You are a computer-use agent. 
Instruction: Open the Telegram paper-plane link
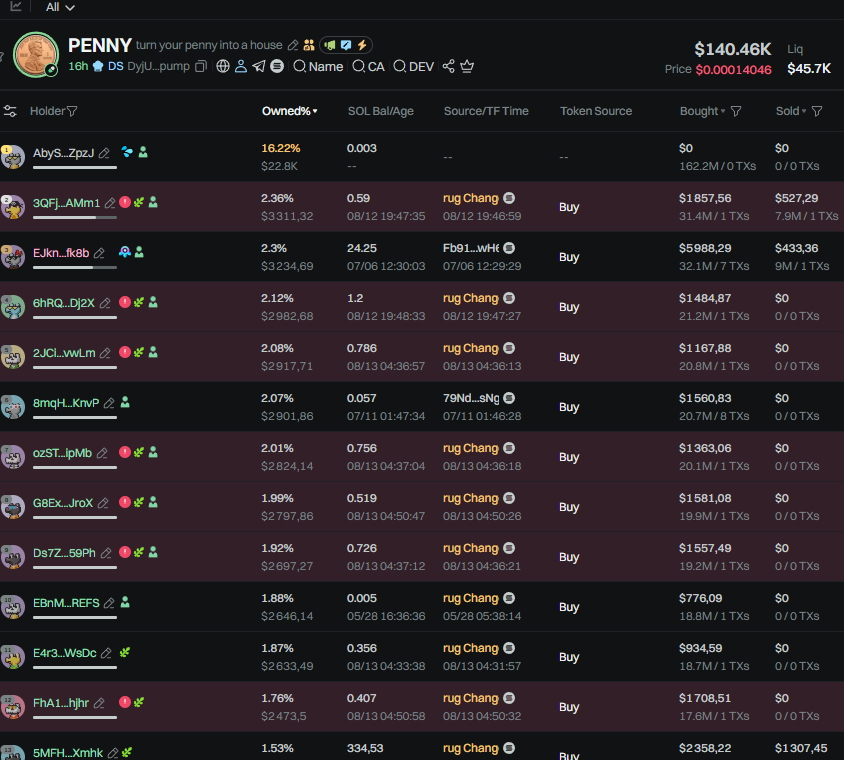[259, 67]
